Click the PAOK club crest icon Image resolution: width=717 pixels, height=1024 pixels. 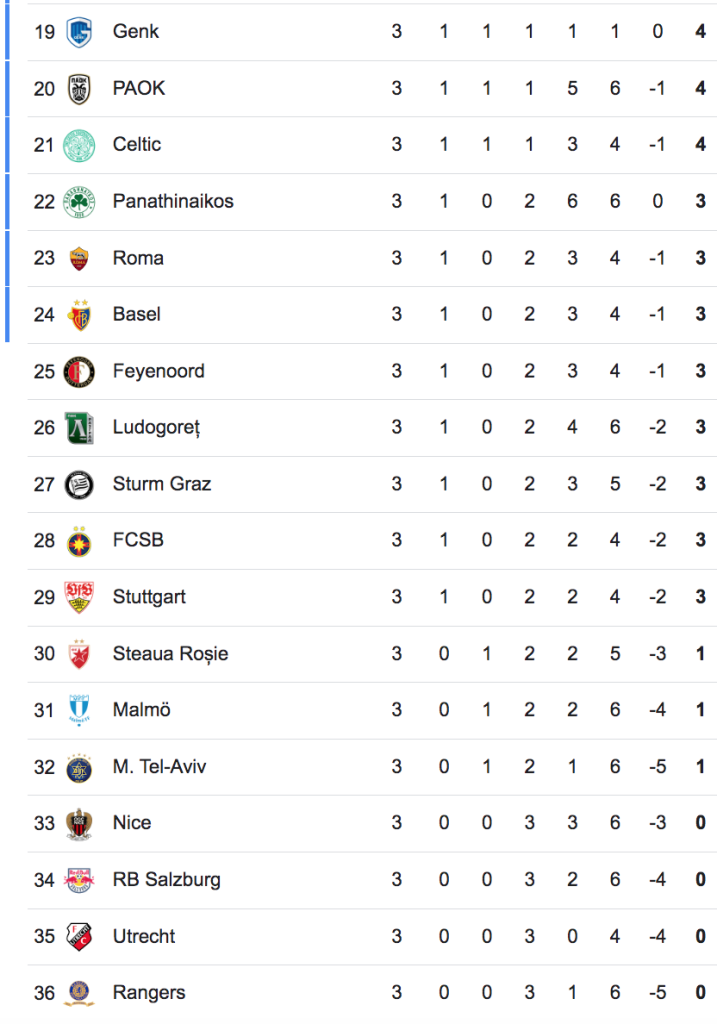tap(79, 89)
